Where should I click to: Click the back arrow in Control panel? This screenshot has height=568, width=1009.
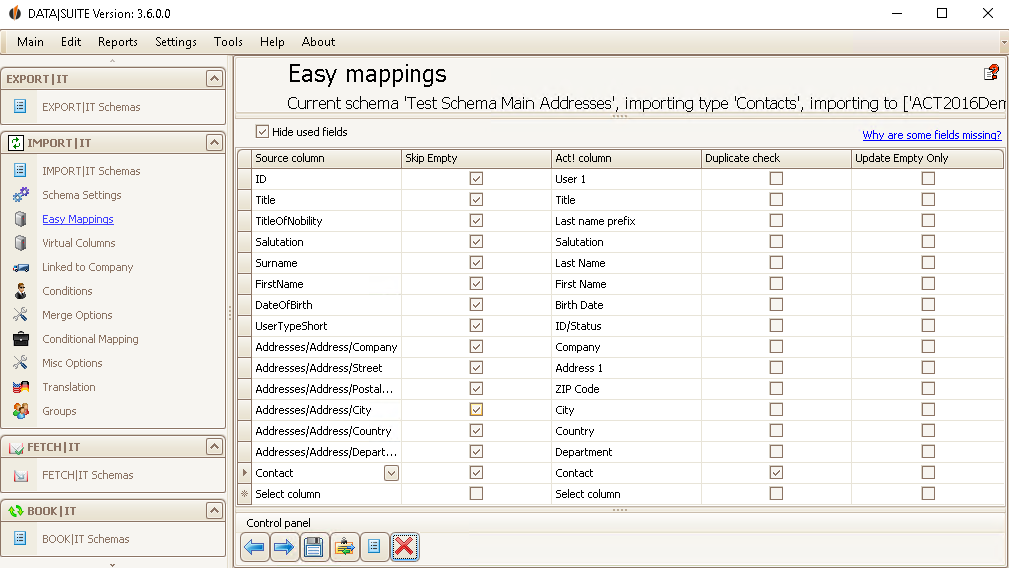click(x=254, y=547)
